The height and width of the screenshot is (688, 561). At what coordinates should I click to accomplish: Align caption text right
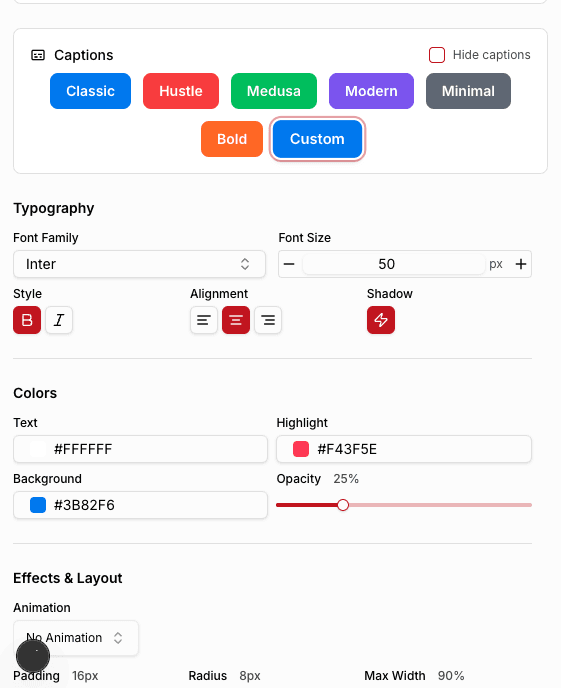(268, 320)
